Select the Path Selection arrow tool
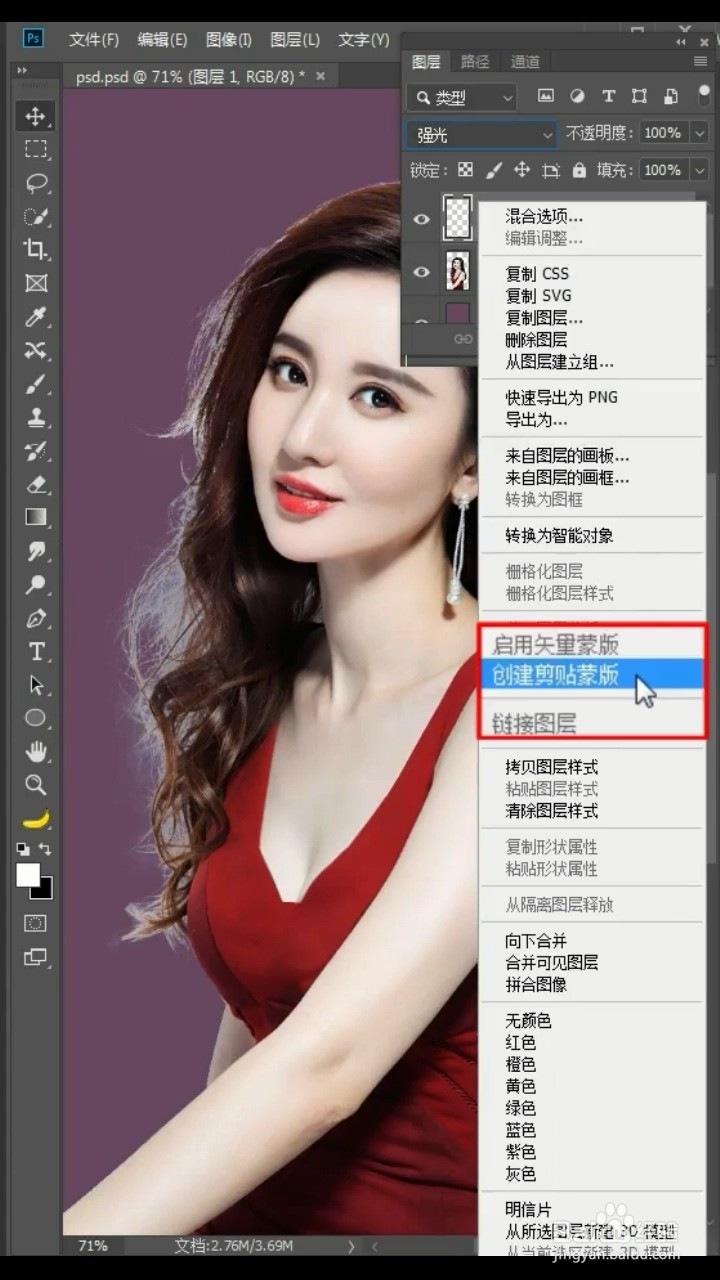720x1280 pixels. click(36, 685)
